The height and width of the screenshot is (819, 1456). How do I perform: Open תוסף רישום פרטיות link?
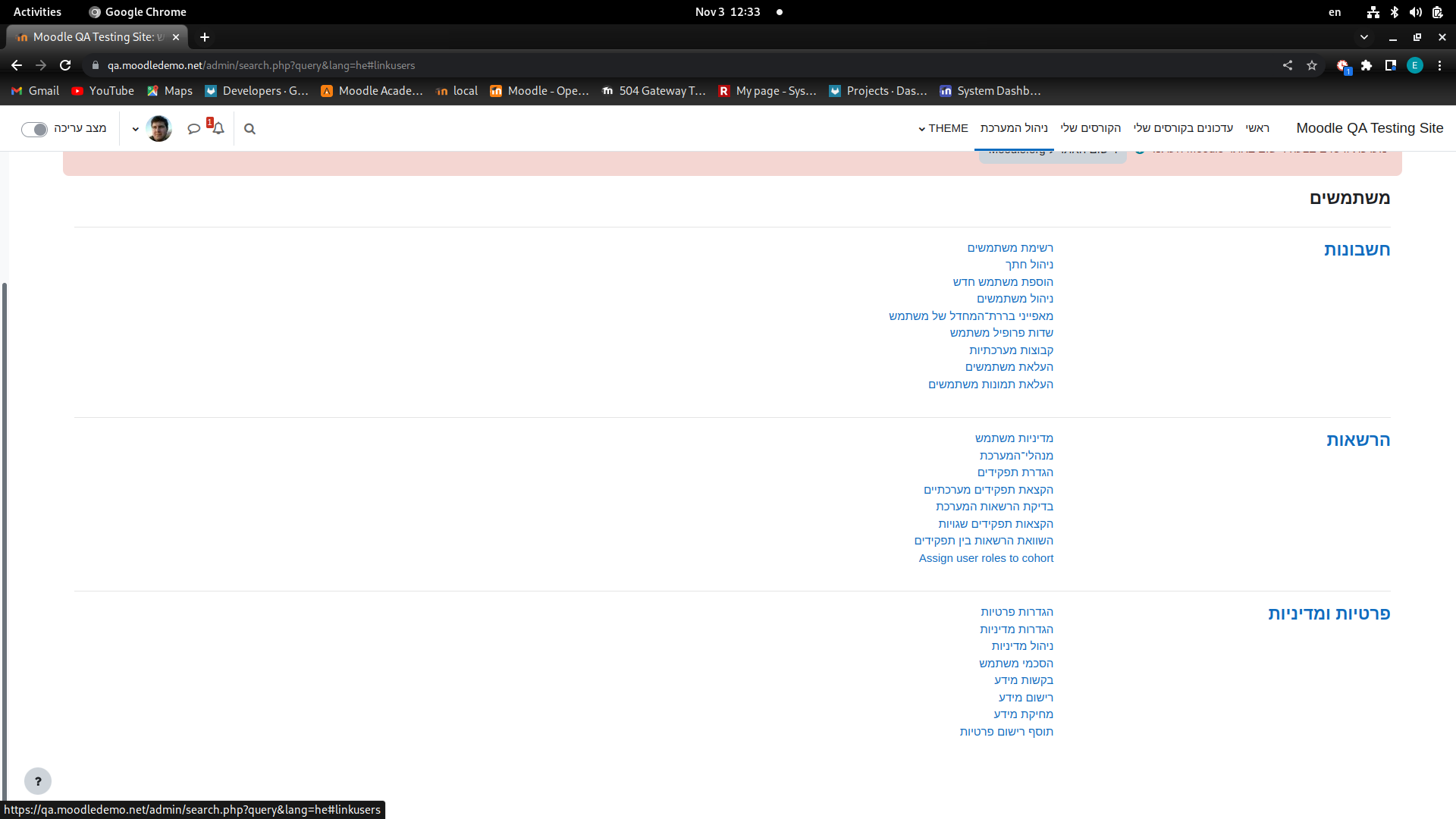[1006, 732]
